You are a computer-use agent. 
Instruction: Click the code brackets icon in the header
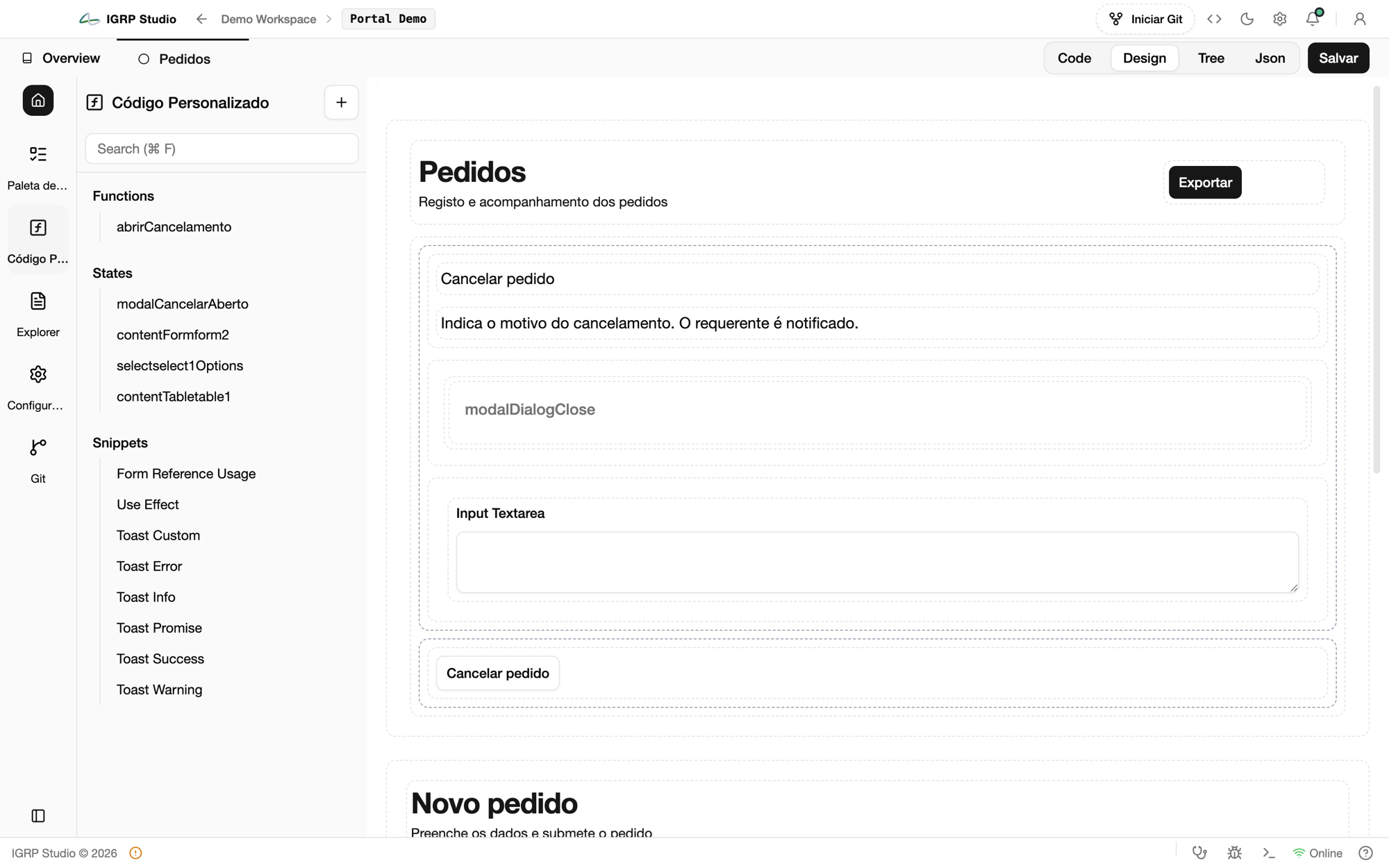pos(1214,19)
